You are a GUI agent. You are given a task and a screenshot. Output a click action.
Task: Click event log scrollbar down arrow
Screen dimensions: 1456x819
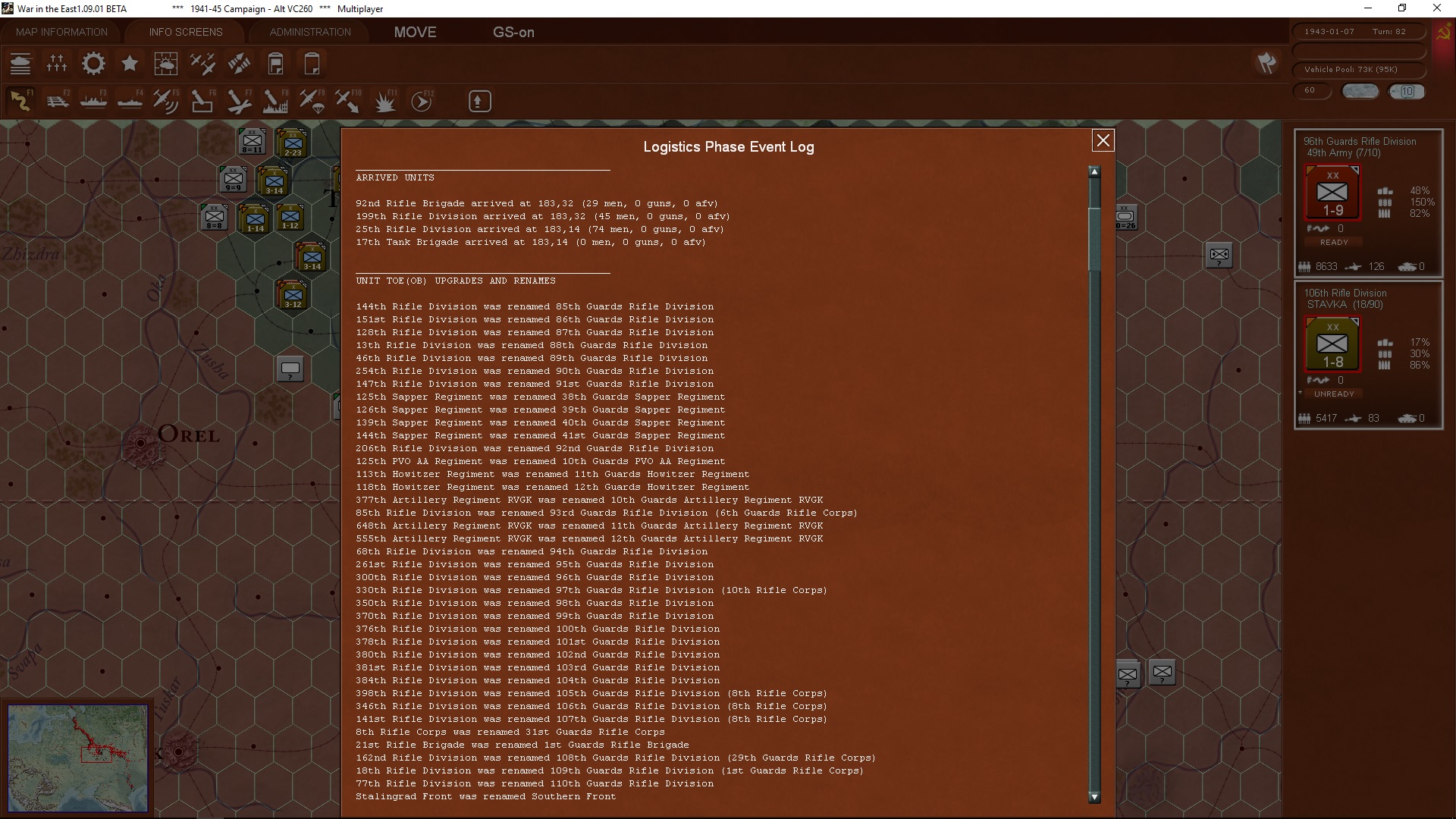pyautogui.click(x=1094, y=797)
